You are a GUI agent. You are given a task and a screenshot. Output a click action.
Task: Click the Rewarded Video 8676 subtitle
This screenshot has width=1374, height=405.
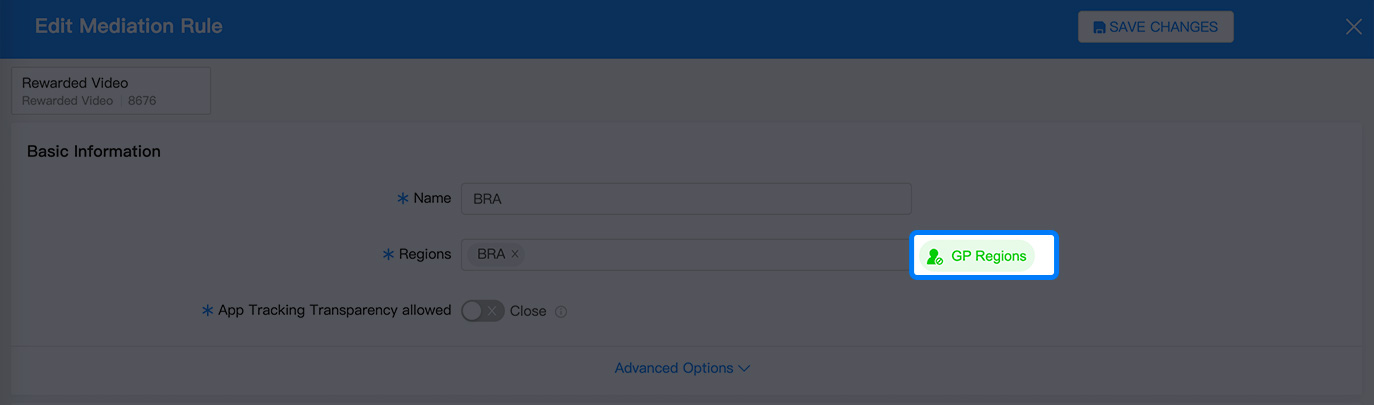[x=89, y=101]
